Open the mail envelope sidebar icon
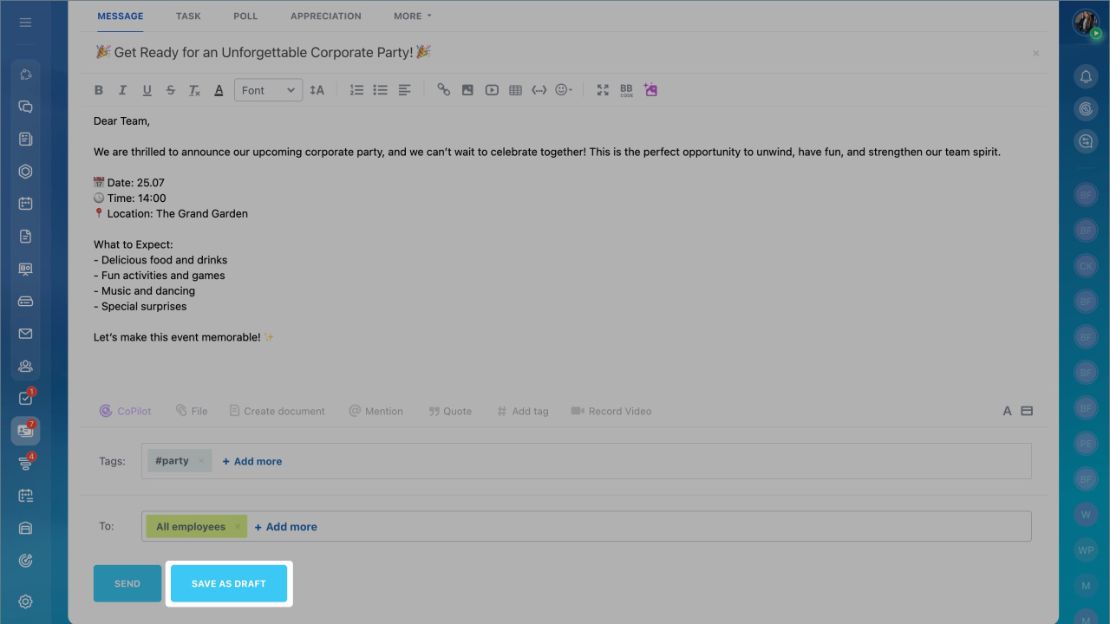The image size is (1110, 624). click(x=25, y=334)
